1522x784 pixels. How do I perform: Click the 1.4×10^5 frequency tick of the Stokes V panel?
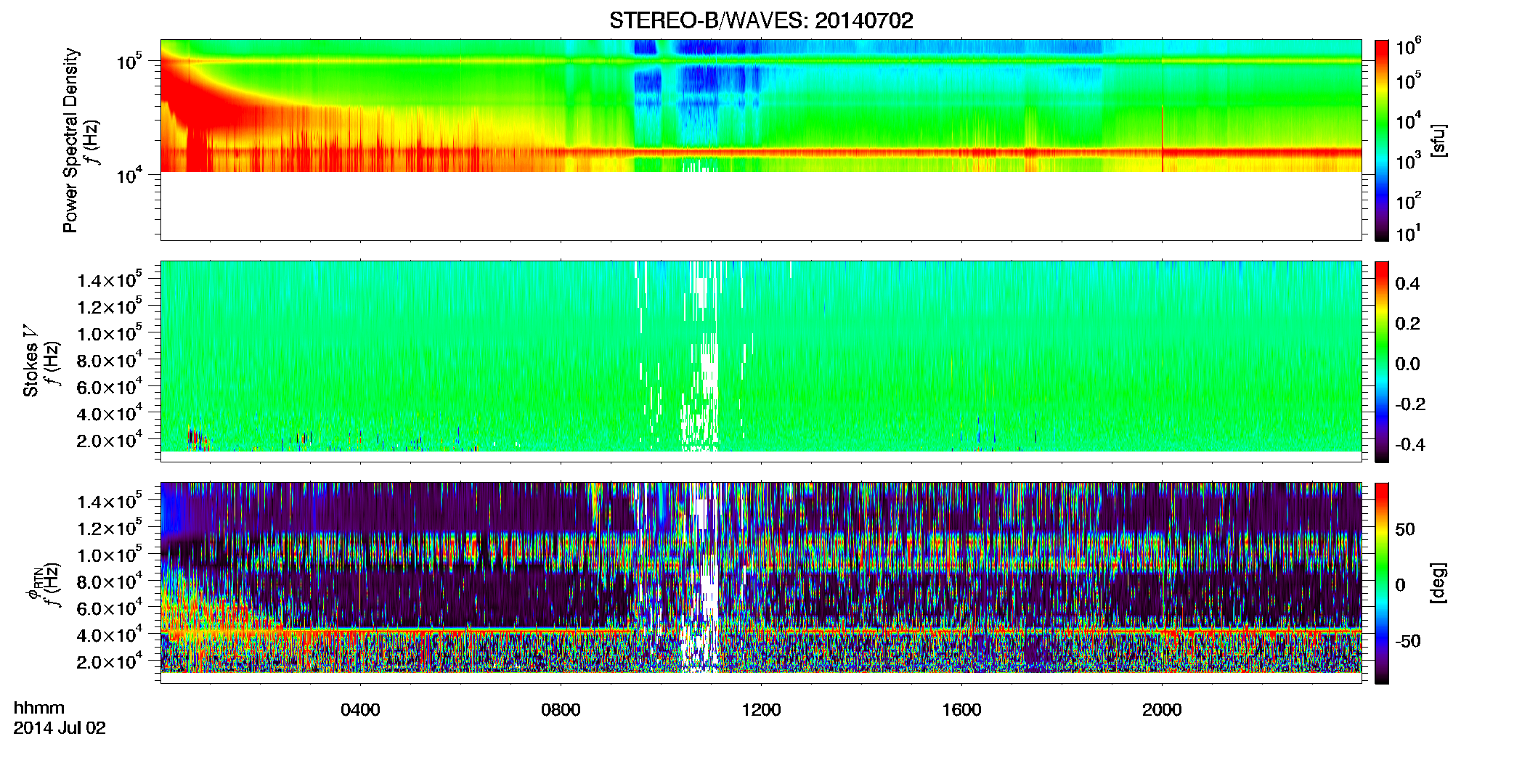pos(110,279)
